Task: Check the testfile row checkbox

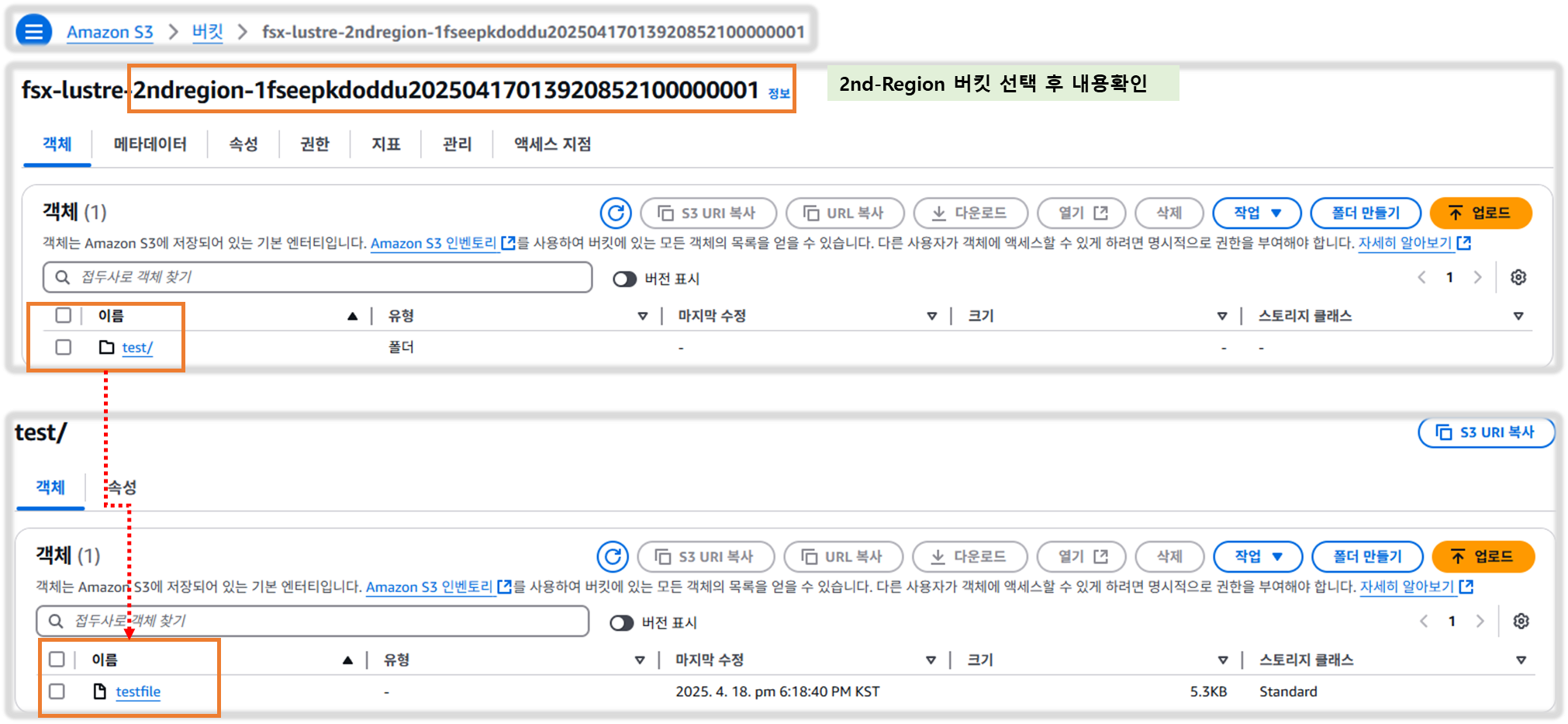Action: 57,691
